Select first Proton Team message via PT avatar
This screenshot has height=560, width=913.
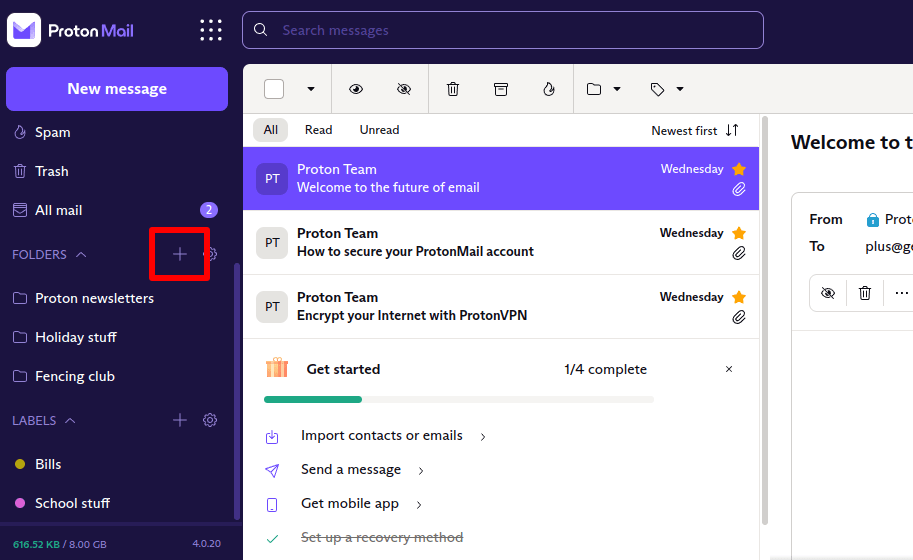click(272, 179)
